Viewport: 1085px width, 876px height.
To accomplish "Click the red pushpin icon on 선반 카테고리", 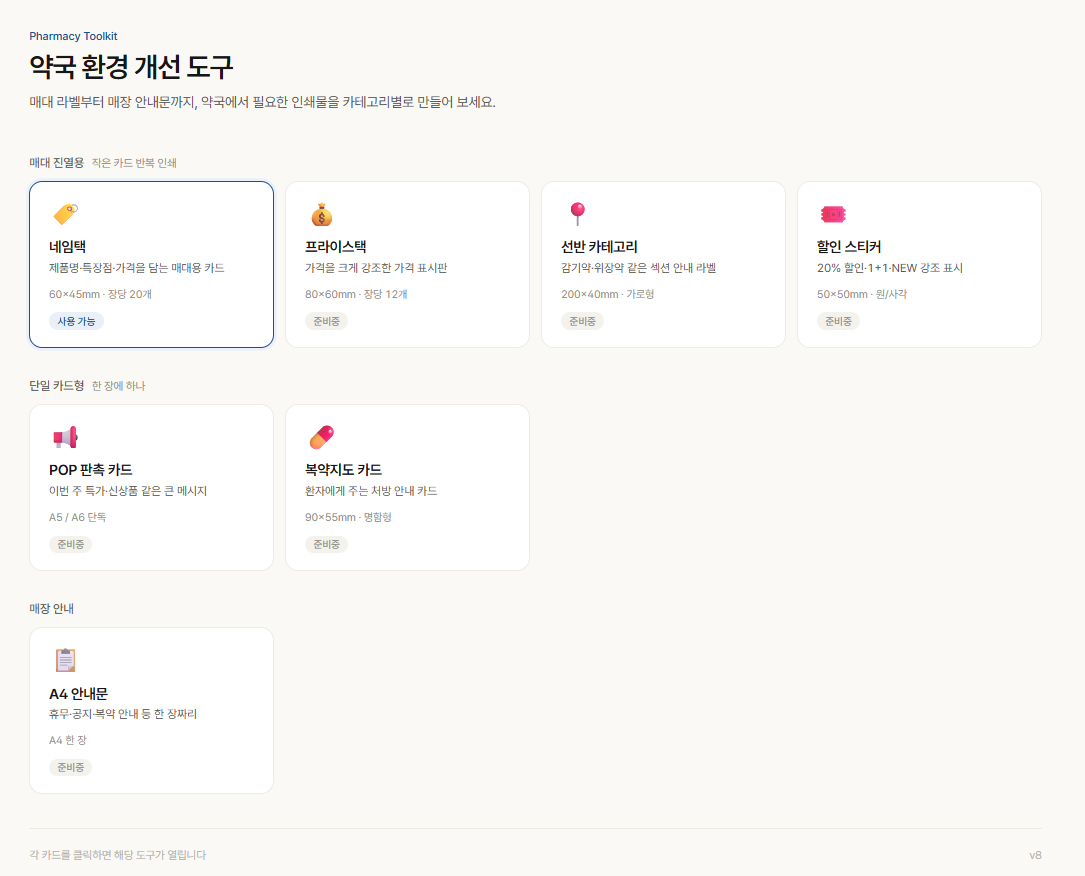I will coord(578,214).
